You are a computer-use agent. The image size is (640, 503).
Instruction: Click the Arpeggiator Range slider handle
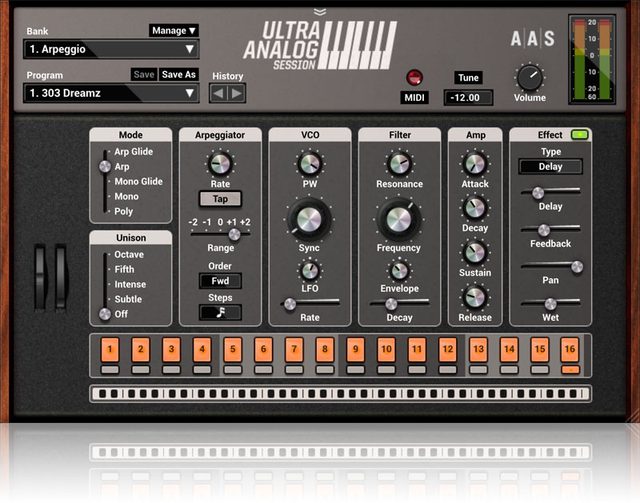[234, 234]
